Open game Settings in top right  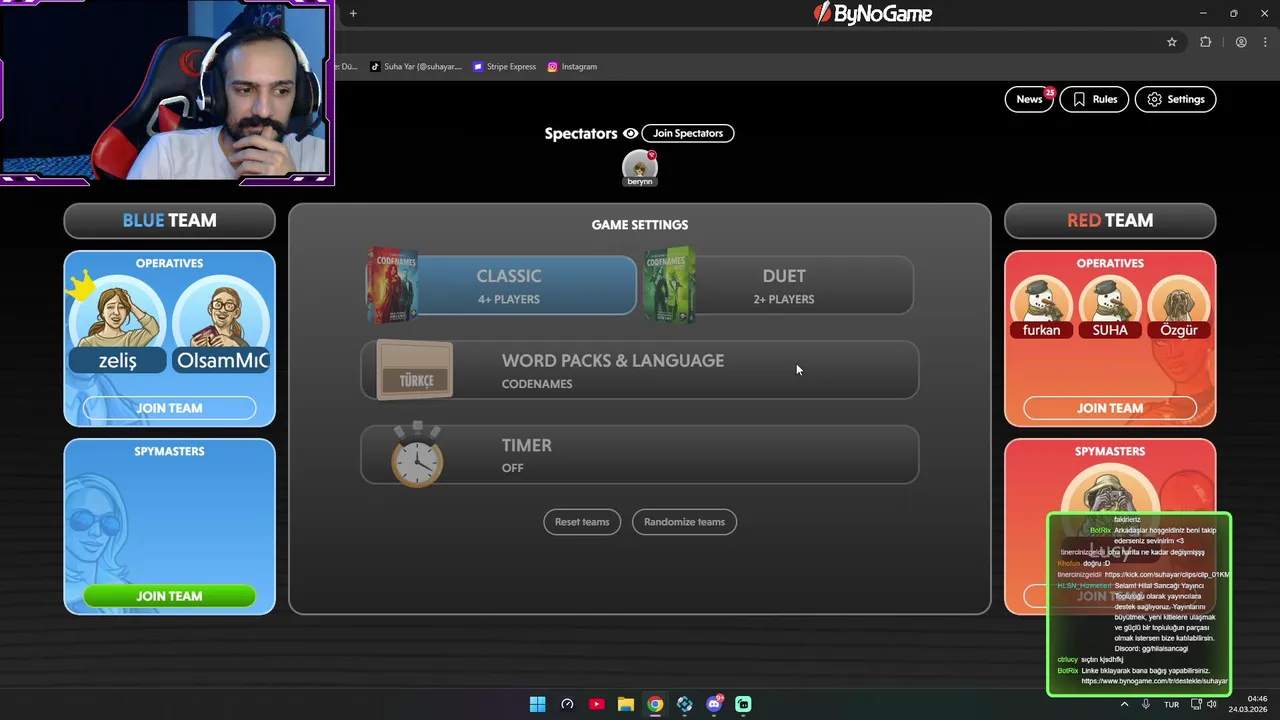[x=1175, y=99]
